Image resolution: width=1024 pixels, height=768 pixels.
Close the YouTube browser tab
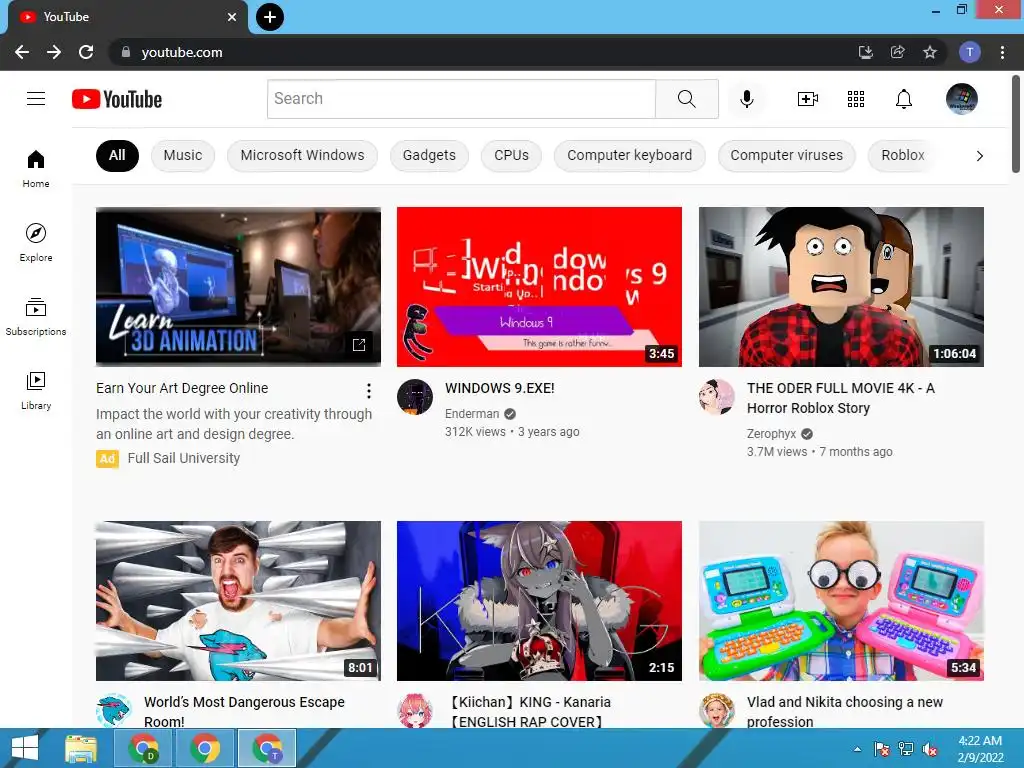click(232, 17)
